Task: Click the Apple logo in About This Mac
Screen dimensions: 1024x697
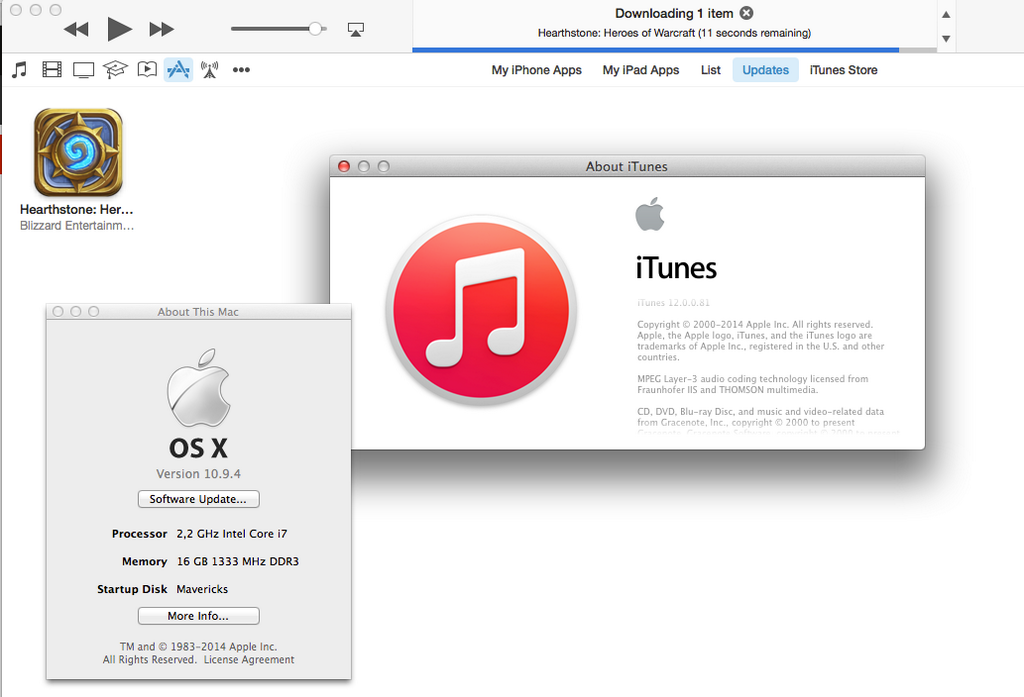Action: click(199, 387)
